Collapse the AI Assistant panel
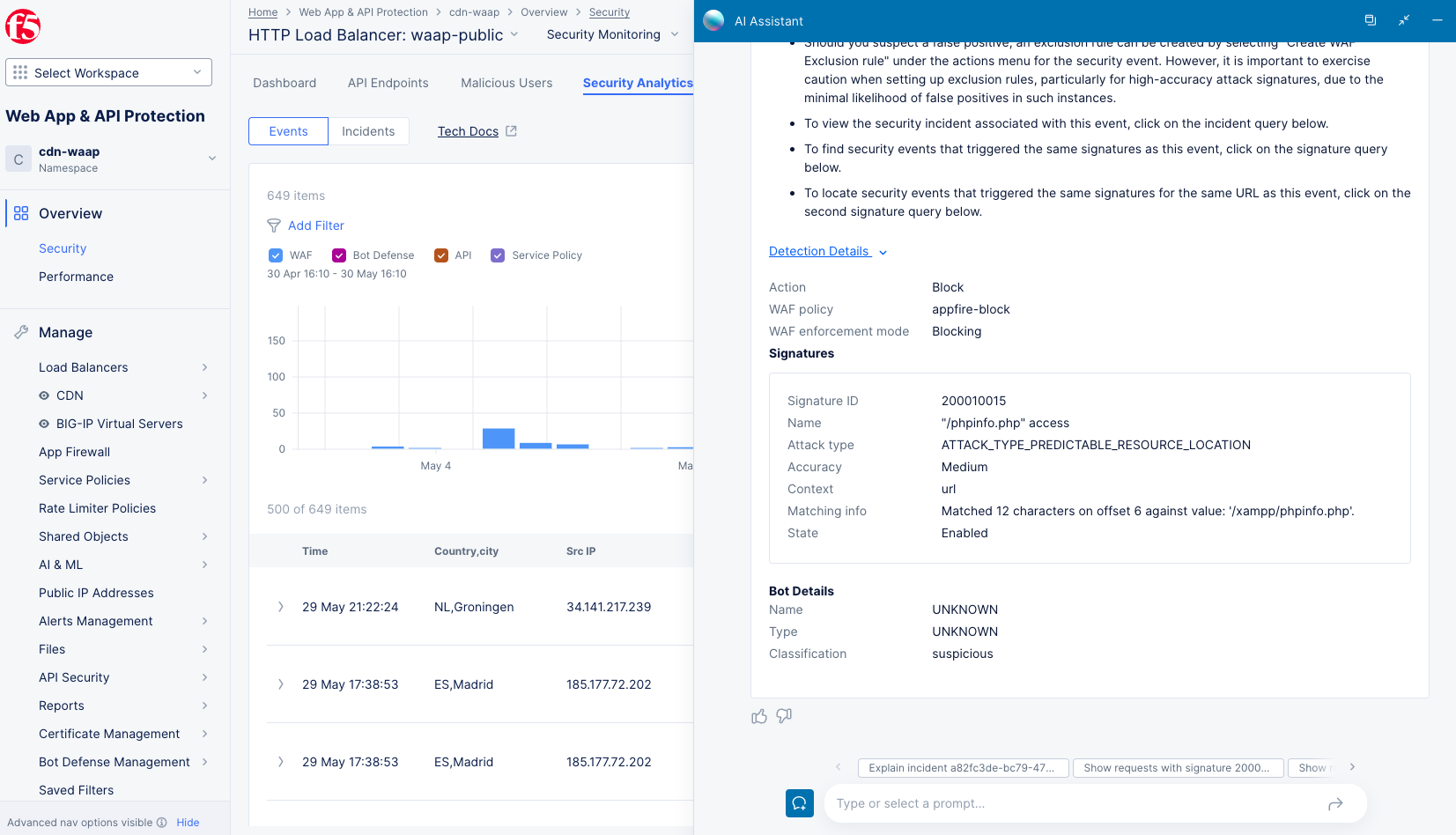 (1404, 20)
